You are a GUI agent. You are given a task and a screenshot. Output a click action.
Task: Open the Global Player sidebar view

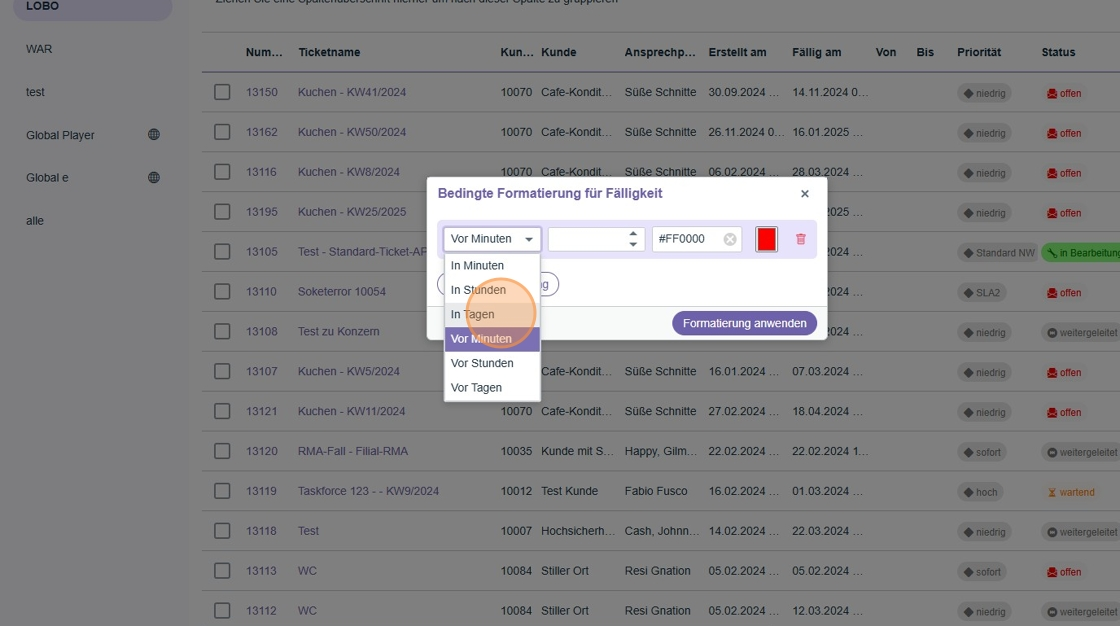[60, 135]
